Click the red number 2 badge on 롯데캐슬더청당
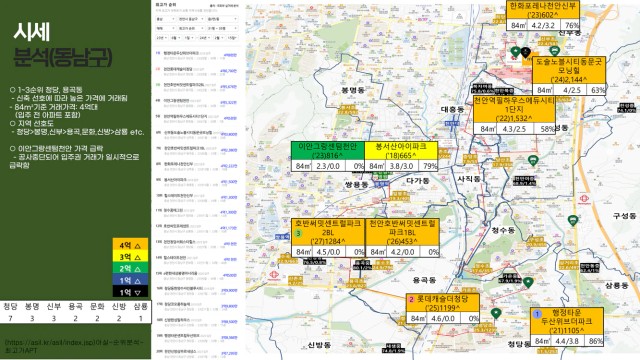640x360 pixels. (x=411, y=299)
